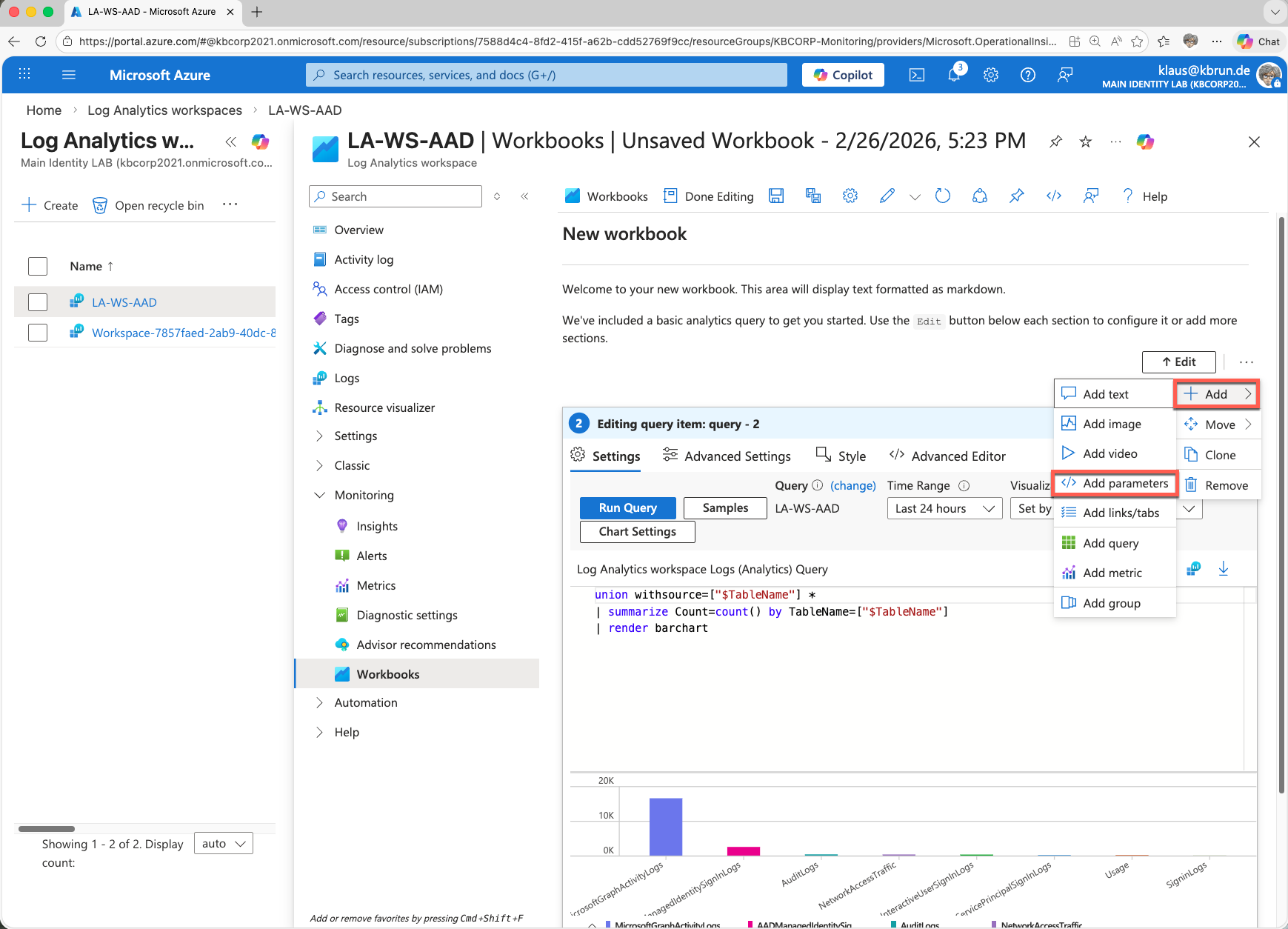1288x929 pixels.
Task: Click the MicrosoftGraphActivityLogs bar in chart
Action: tap(665, 826)
